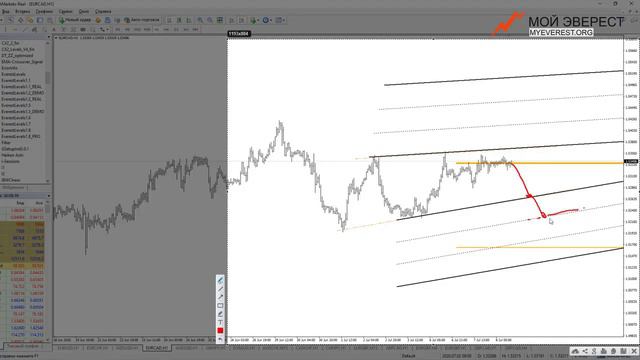The image size is (640, 360).
Task: Print the captured screenshot
Action: click(x=604, y=351)
